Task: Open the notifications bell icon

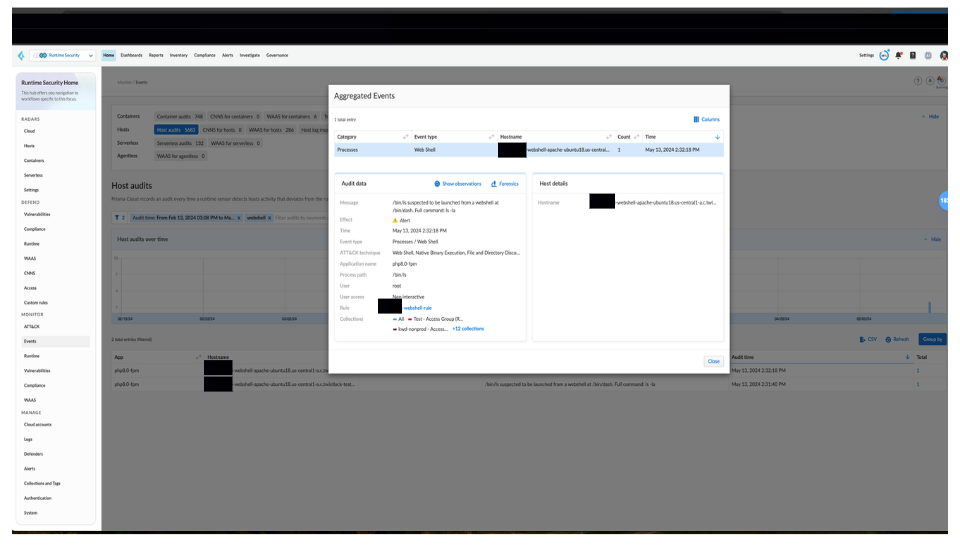Action: click(899, 56)
